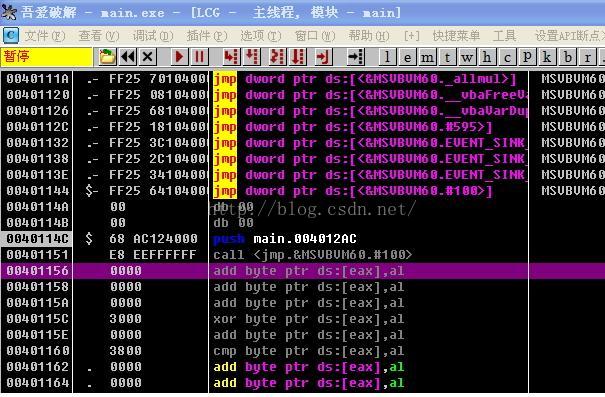Viewport: 605px width, 397px height.
Task: Show Breakpoints with 'b' button
Action: click(x=568, y=57)
